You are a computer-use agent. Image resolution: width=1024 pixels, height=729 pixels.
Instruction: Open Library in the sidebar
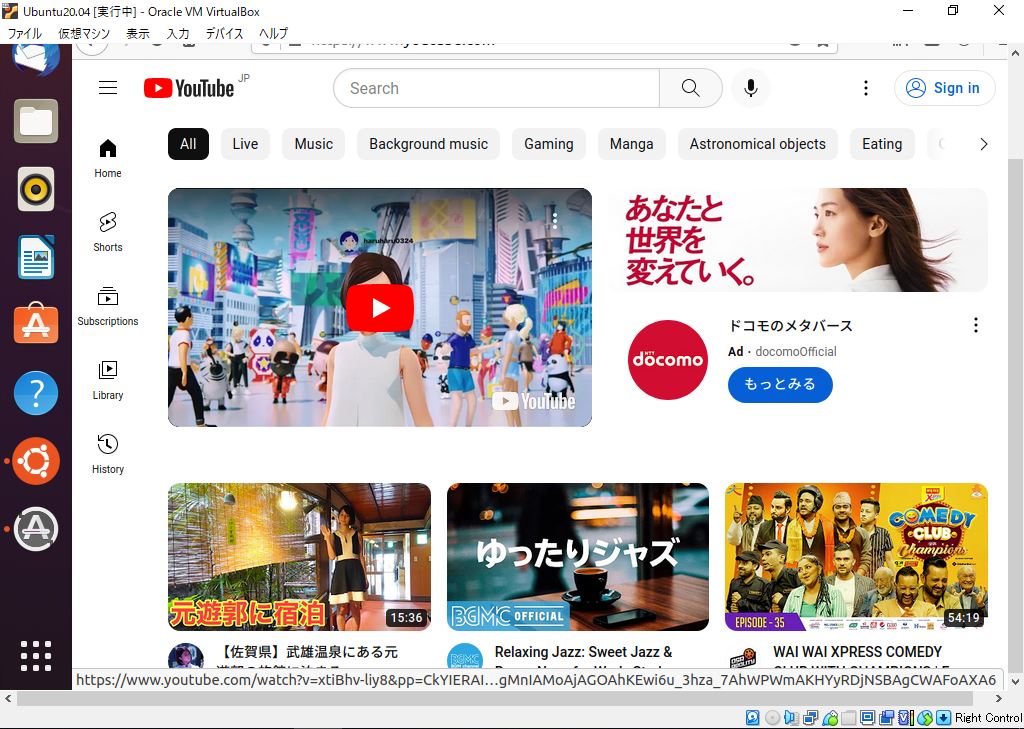click(108, 378)
